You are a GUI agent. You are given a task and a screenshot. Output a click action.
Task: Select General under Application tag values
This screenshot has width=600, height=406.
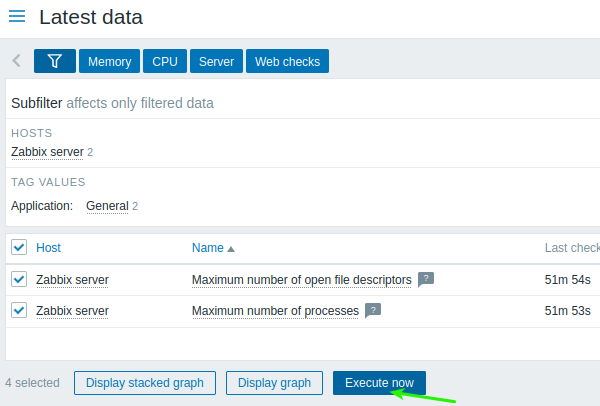108,206
